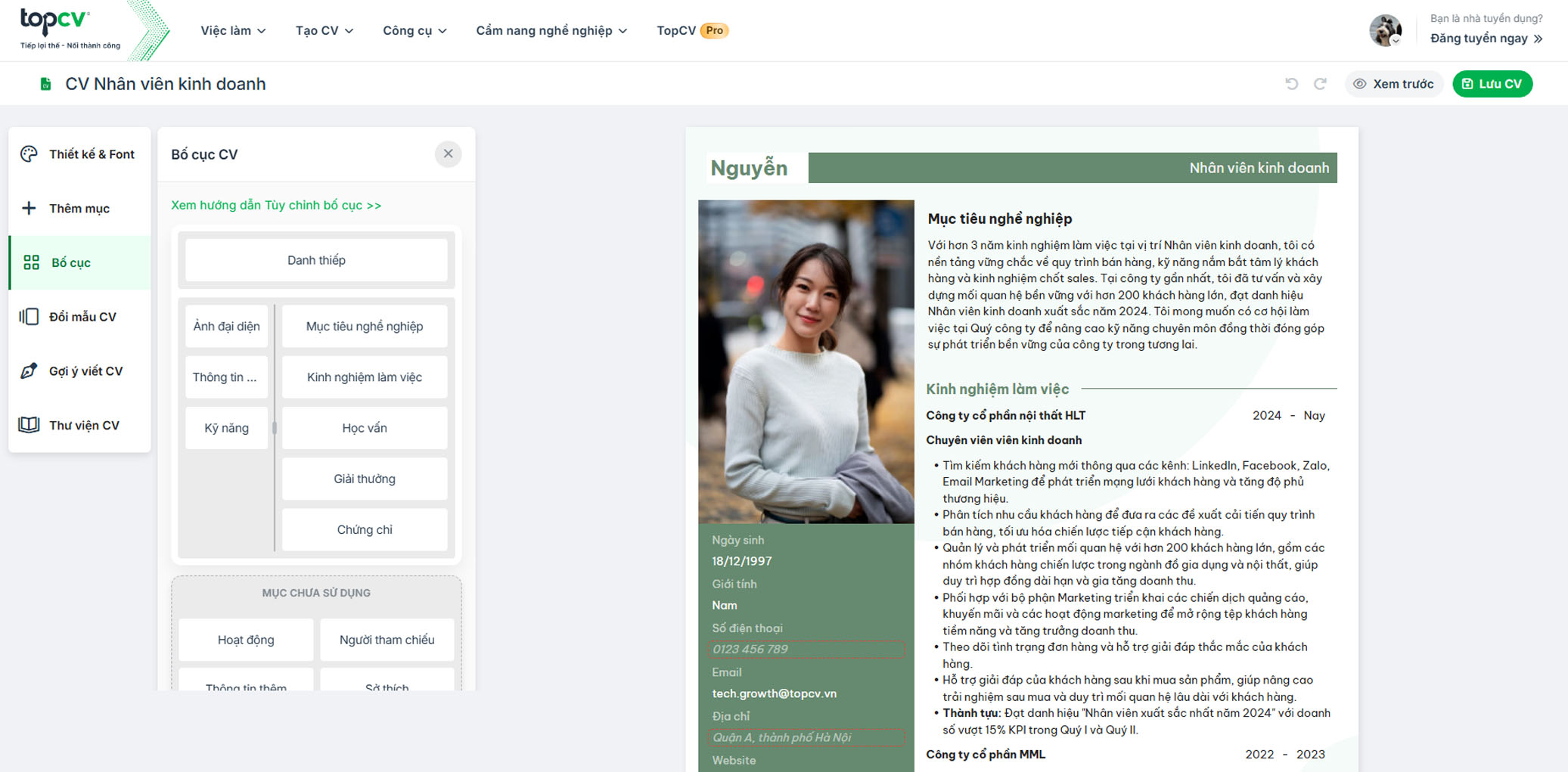This screenshot has width=1568, height=772.
Task: Click the Kinh nghiệm làm việc heading in CV
Action: (998, 389)
